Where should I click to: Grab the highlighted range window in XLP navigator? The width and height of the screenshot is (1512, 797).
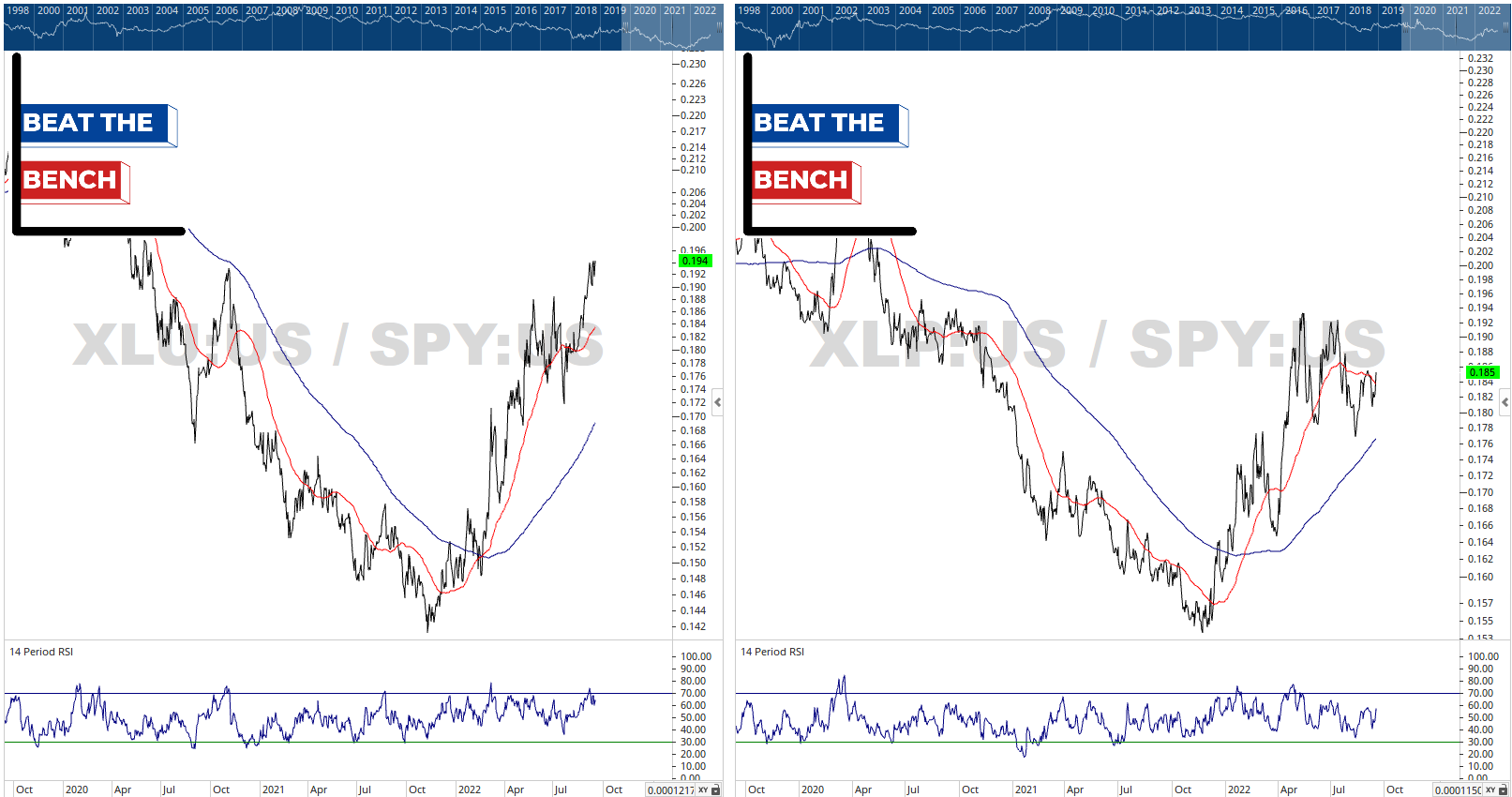[1455, 27]
